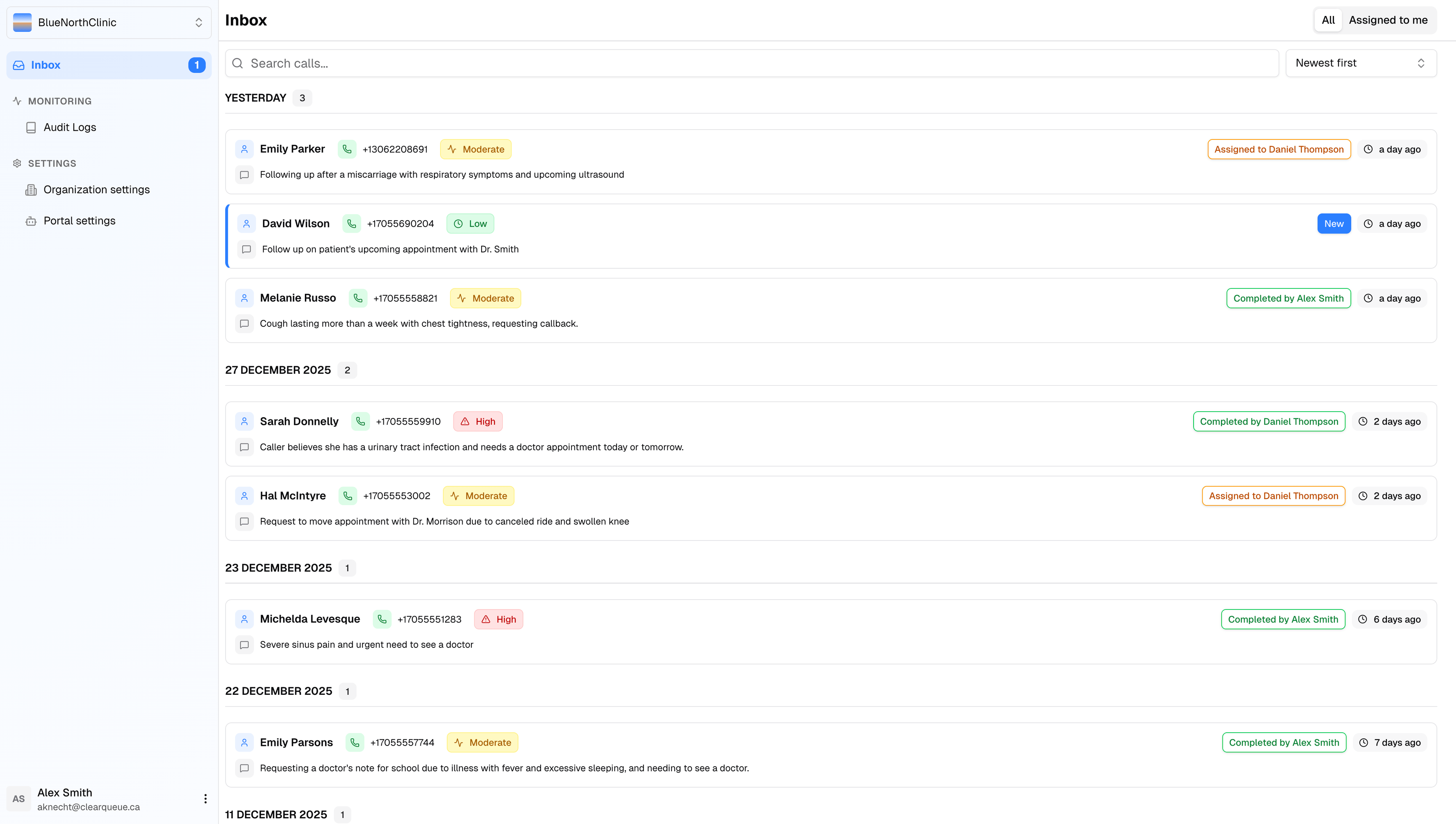Screen dimensions: 1456x824
Task: Click the clock icon next to Melanie Russo's entry
Action: (x=1368, y=298)
